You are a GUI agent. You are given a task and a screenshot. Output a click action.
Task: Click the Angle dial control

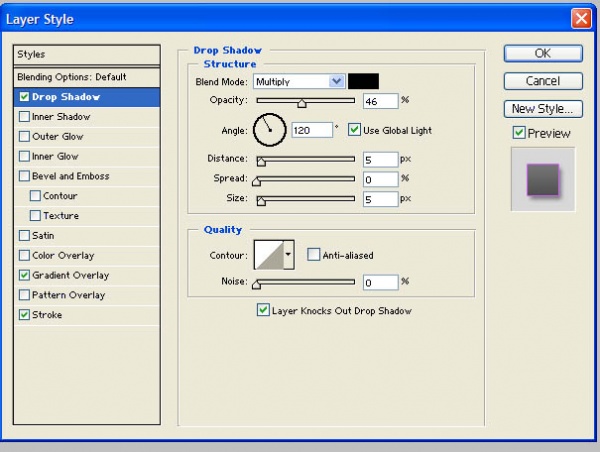[269, 129]
